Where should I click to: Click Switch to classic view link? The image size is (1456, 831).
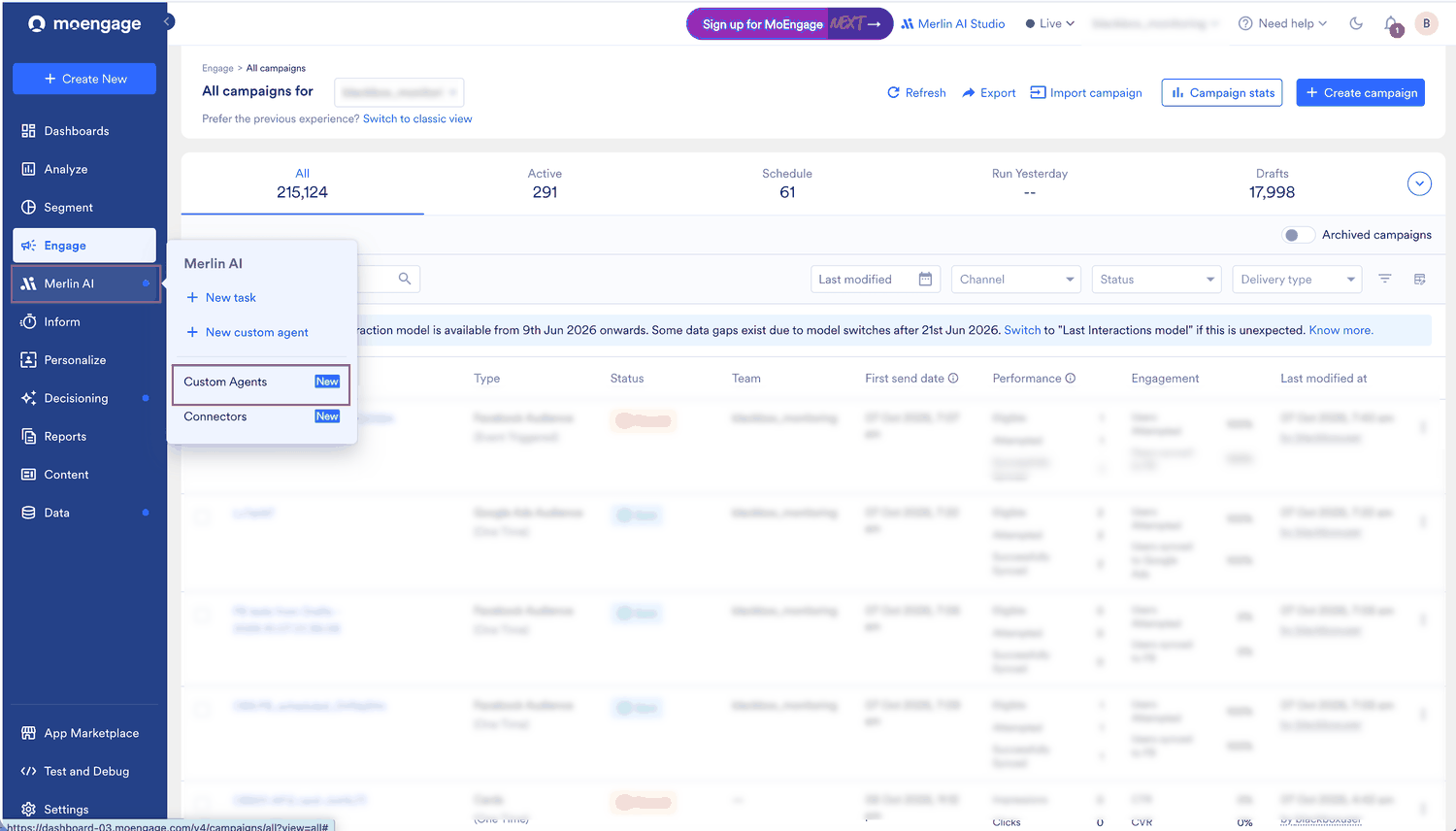click(x=417, y=118)
